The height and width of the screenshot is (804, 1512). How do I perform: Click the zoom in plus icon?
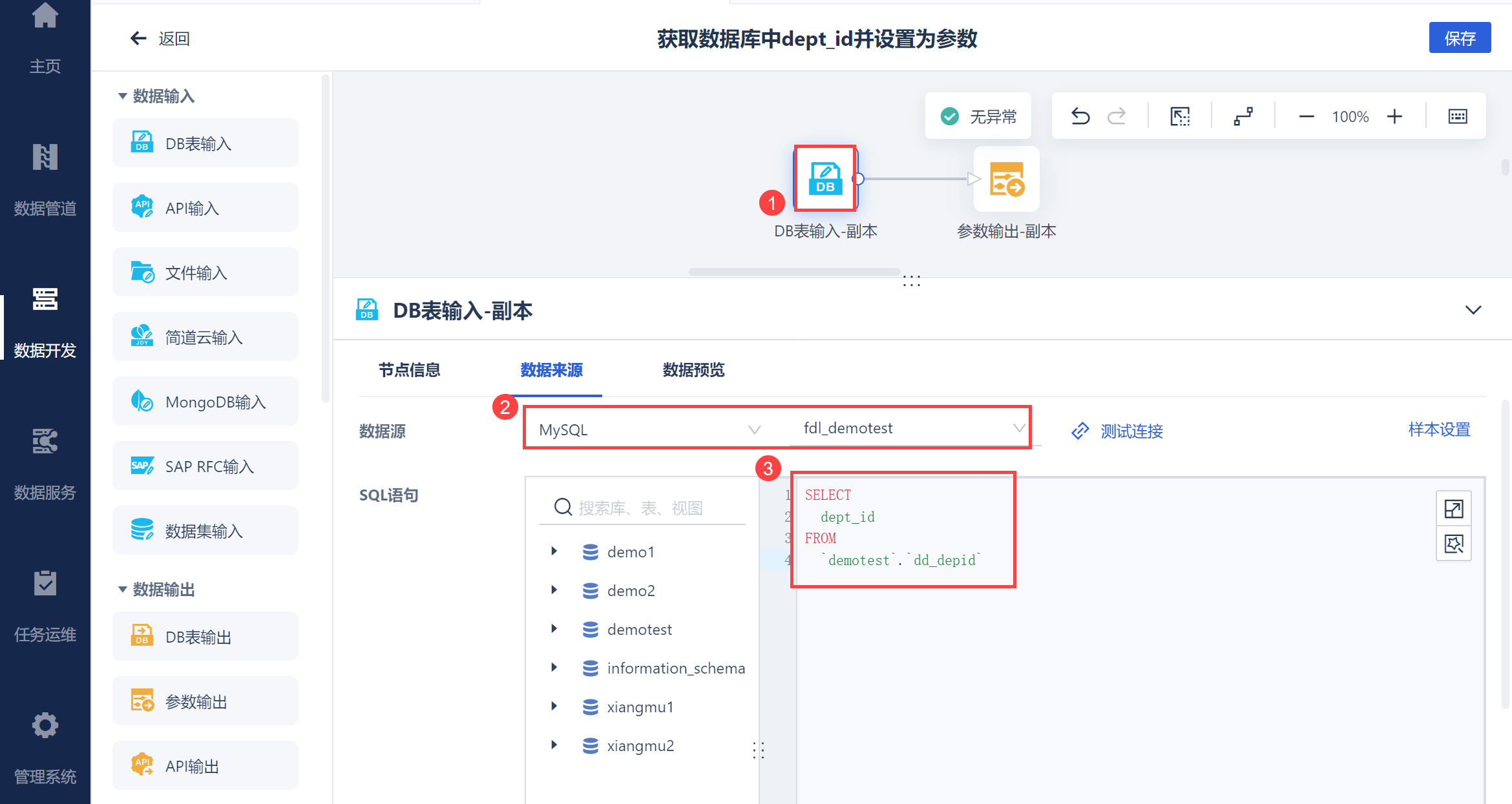[x=1394, y=116]
